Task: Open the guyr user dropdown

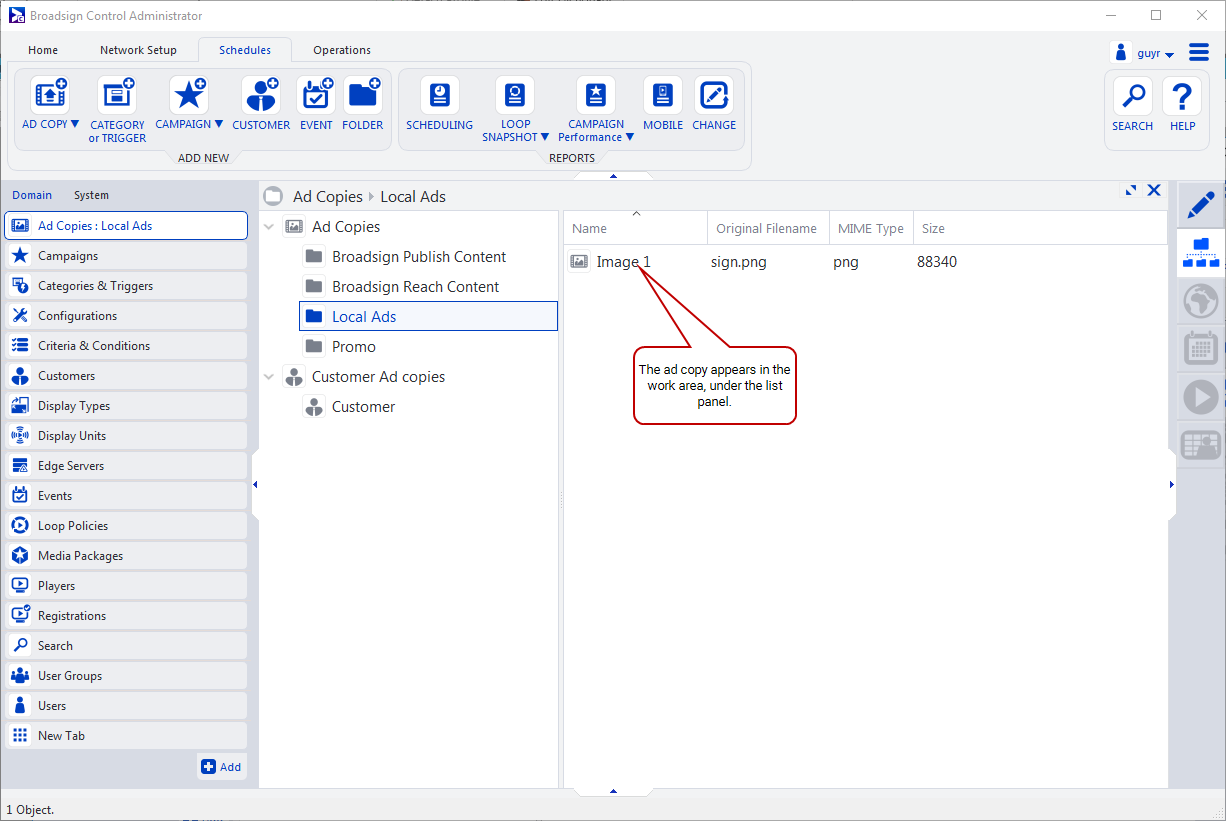Action: point(1145,53)
